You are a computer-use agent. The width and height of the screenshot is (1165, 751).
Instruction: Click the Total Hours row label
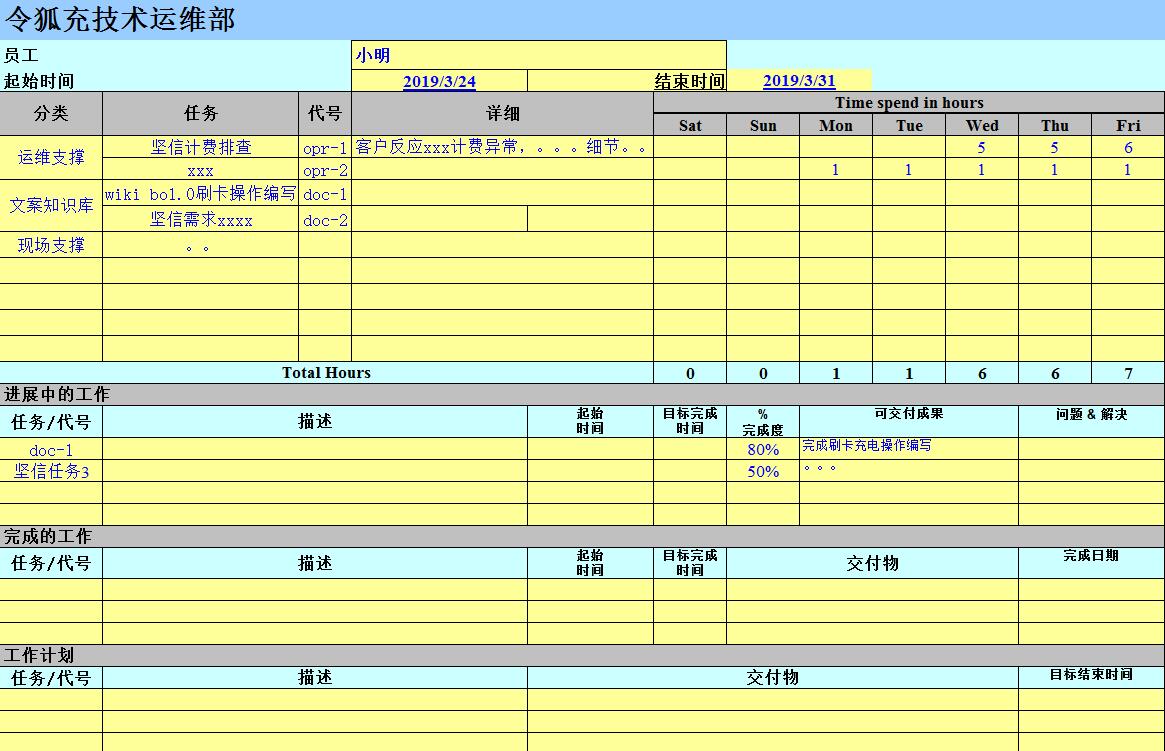325,372
